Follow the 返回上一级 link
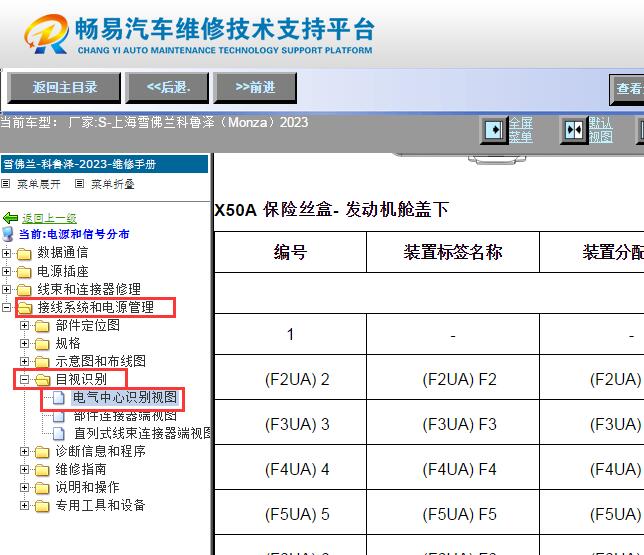The width and height of the screenshot is (644, 555). pos(49,218)
